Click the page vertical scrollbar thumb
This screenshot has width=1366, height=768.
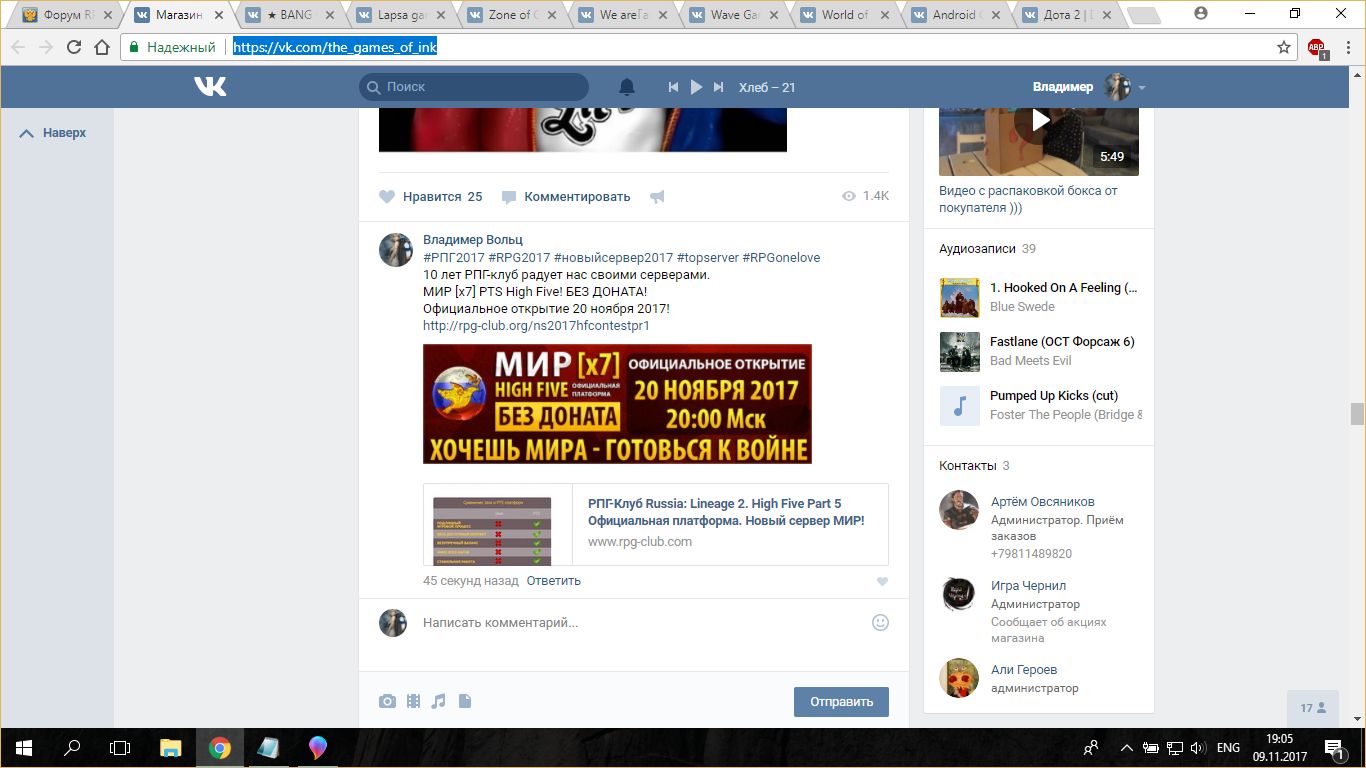click(1357, 414)
